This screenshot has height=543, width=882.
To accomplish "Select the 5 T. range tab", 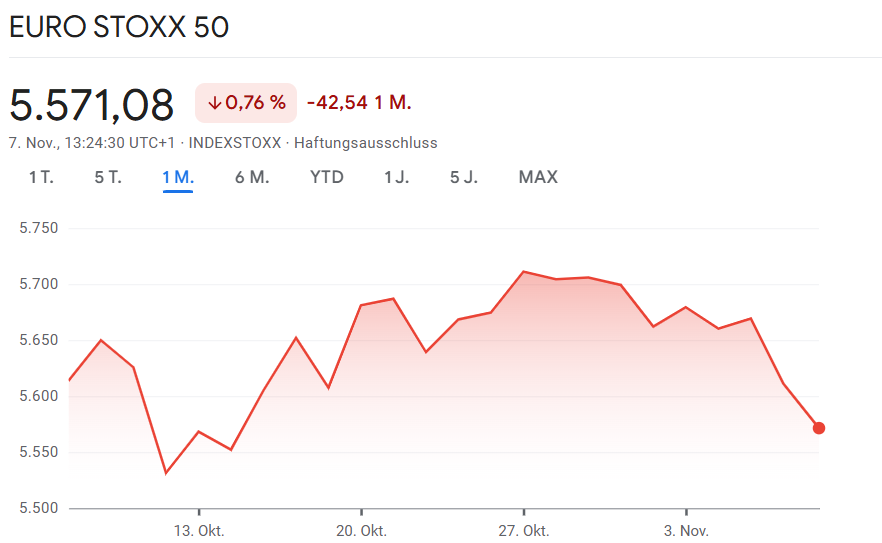I will [108, 177].
